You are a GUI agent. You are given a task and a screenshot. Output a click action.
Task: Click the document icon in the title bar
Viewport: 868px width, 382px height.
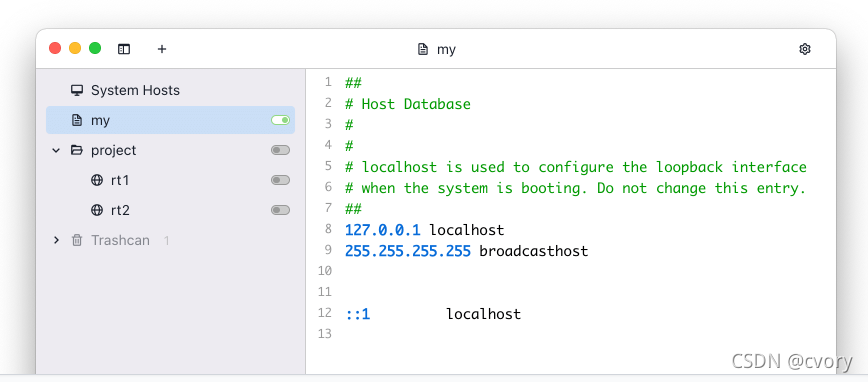[423, 49]
